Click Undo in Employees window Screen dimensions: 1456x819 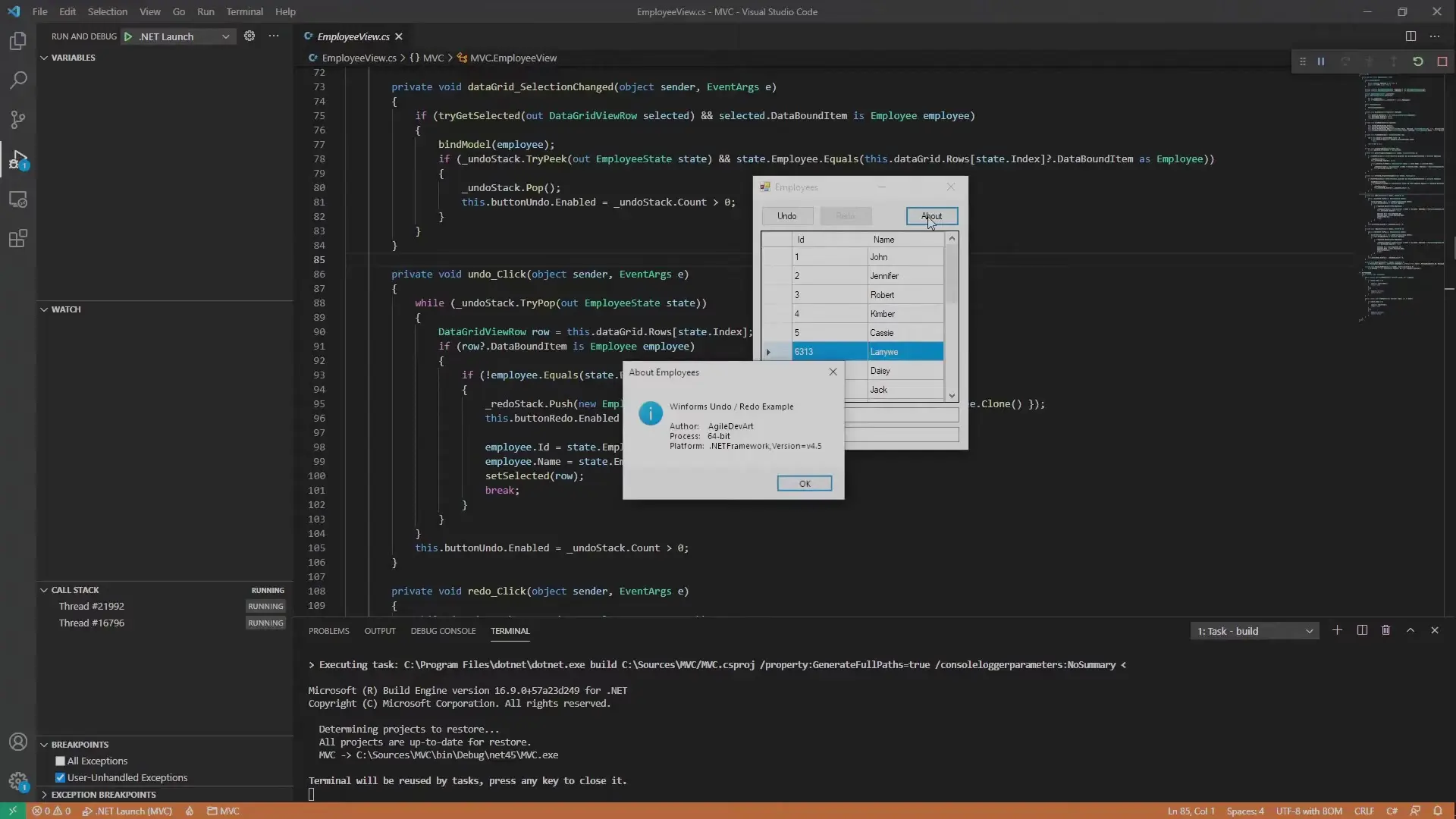(x=787, y=216)
